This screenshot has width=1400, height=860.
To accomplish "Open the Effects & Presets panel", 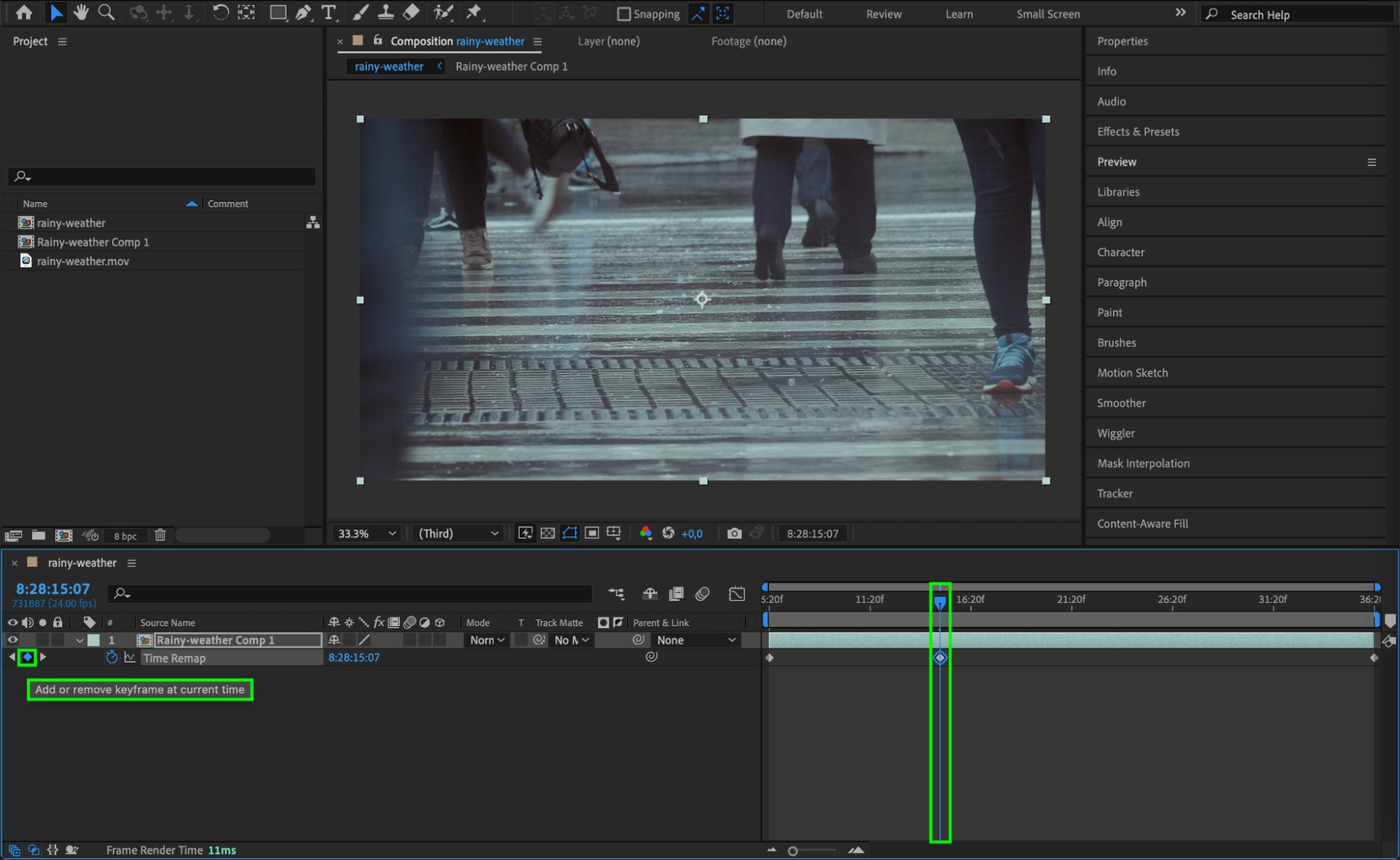I will tap(1137, 132).
